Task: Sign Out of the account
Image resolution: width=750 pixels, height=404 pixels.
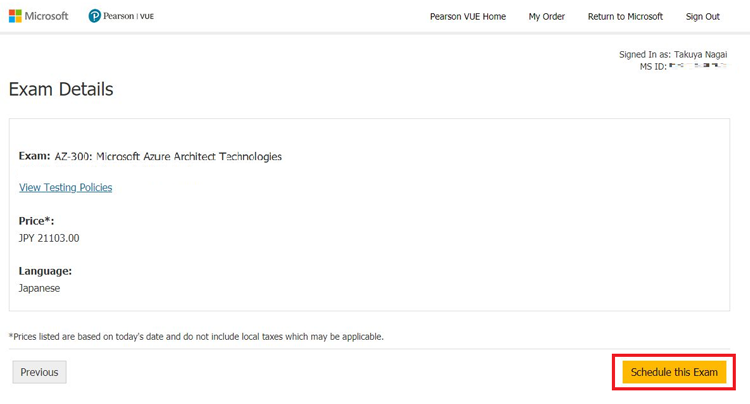Action: point(702,17)
